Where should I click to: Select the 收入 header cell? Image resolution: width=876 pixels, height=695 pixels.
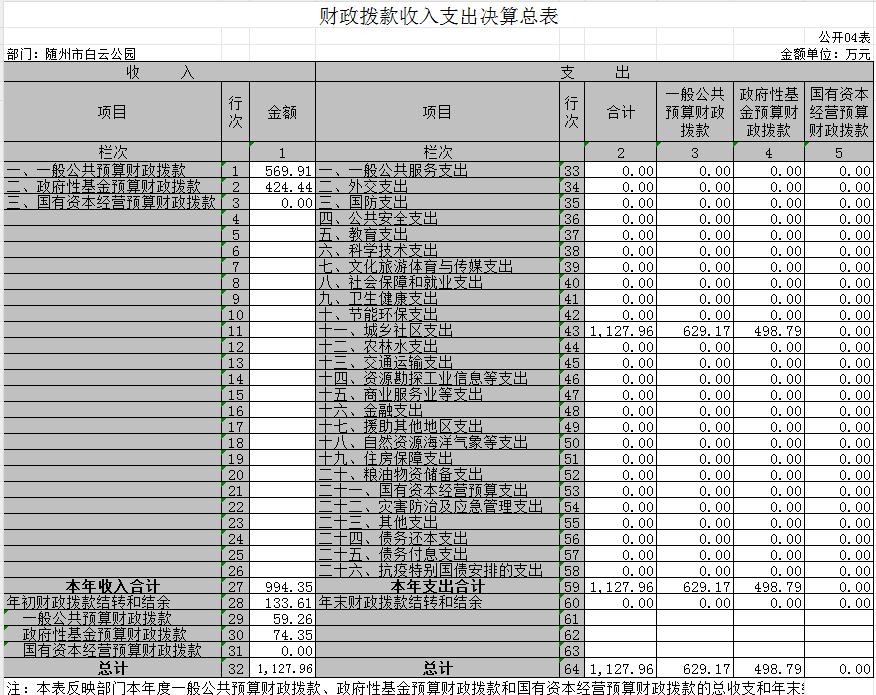(x=160, y=72)
